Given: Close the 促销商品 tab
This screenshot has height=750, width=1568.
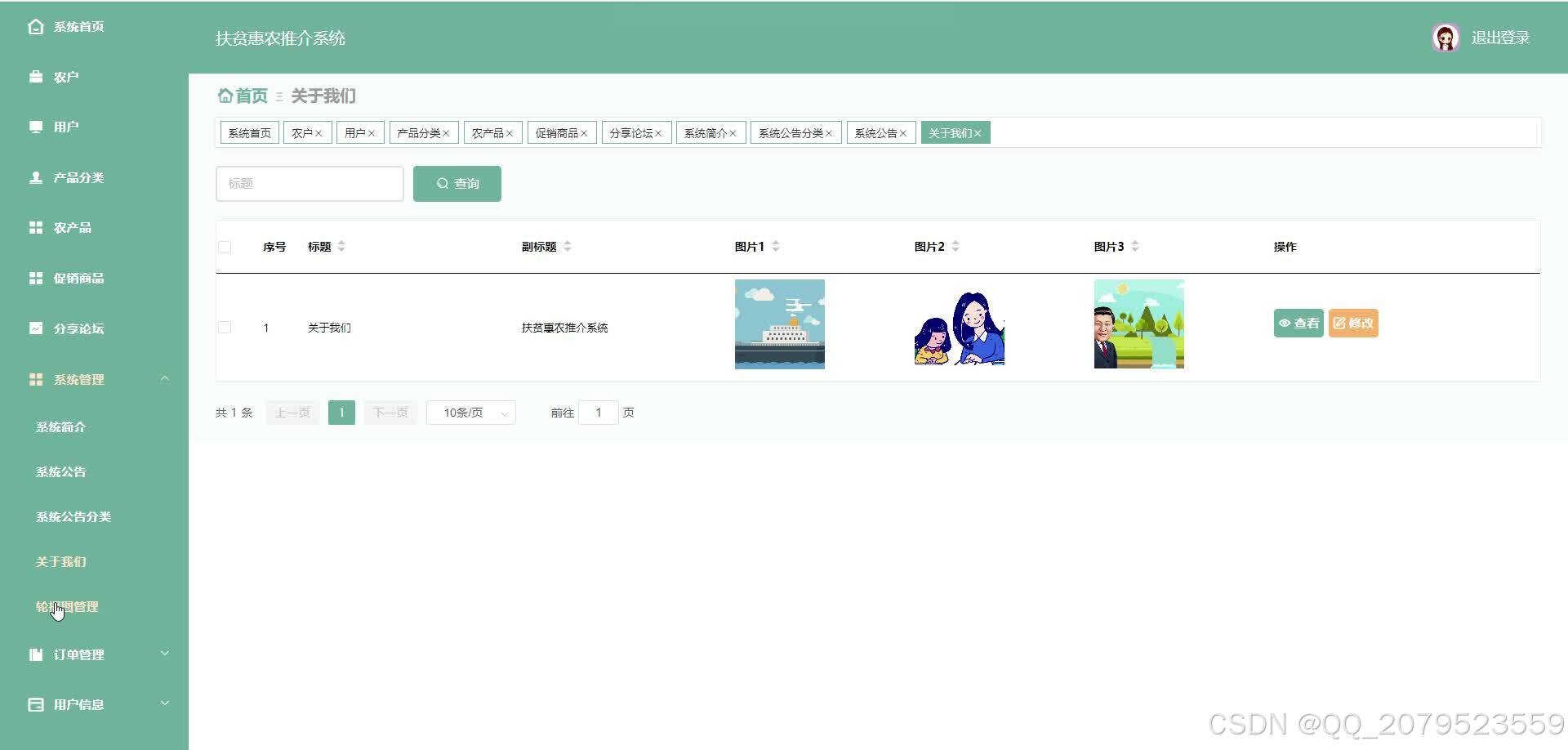Looking at the screenshot, I should [x=584, y=133].
